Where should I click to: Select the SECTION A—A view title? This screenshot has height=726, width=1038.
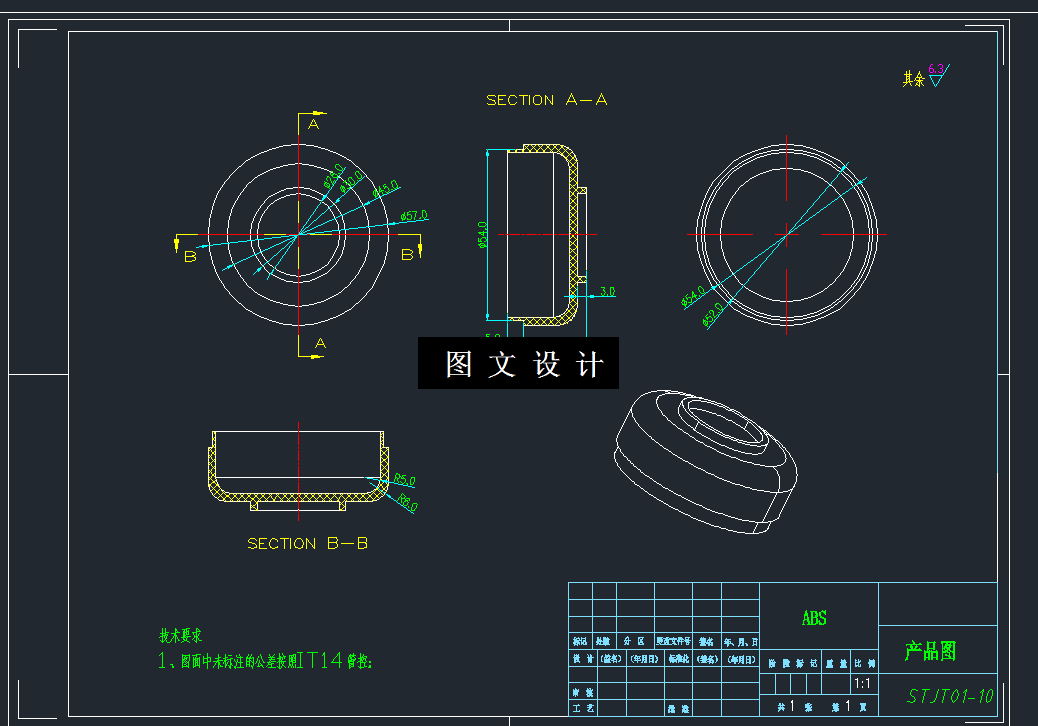[x=546, y=100]
